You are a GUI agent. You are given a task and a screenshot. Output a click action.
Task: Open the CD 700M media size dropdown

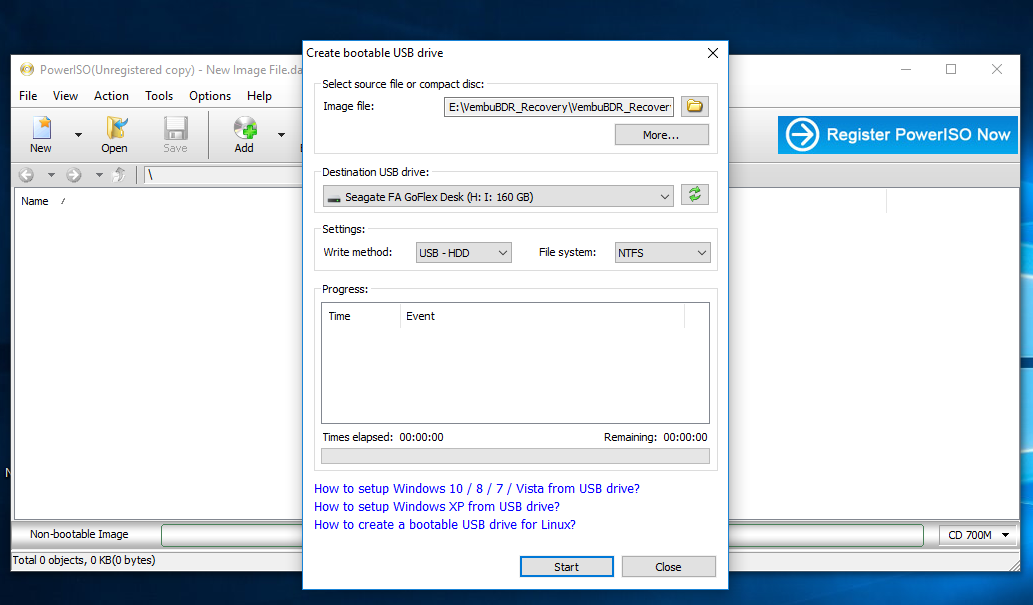[x=978, y=535]
